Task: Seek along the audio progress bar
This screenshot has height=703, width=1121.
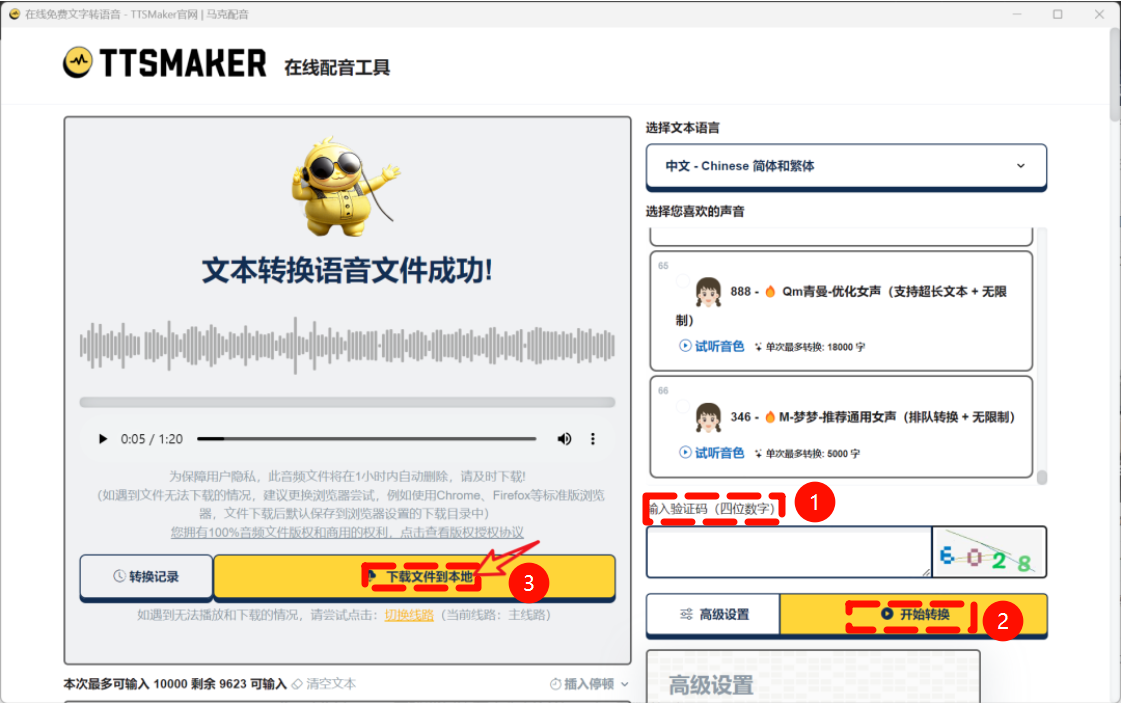Action: coord(367,438)
